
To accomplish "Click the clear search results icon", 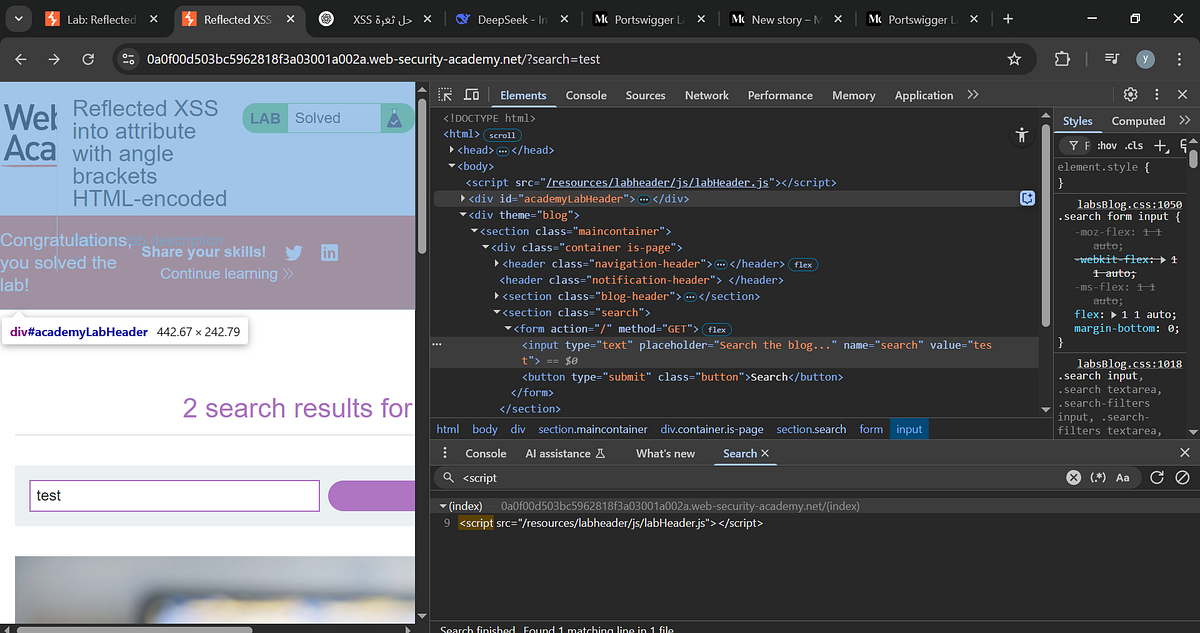I will 1182,478.
